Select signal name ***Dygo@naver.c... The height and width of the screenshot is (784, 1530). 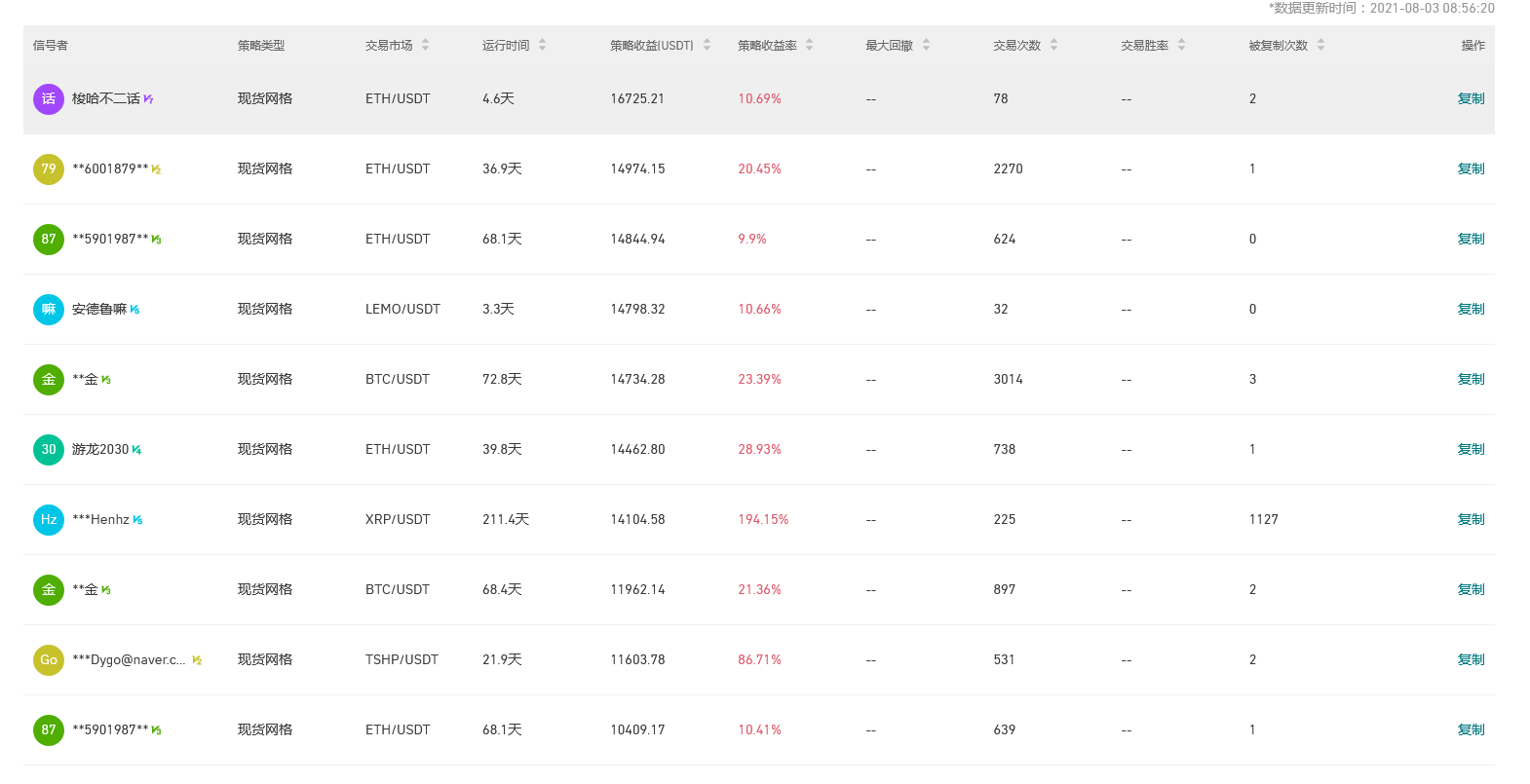[129, 660]
